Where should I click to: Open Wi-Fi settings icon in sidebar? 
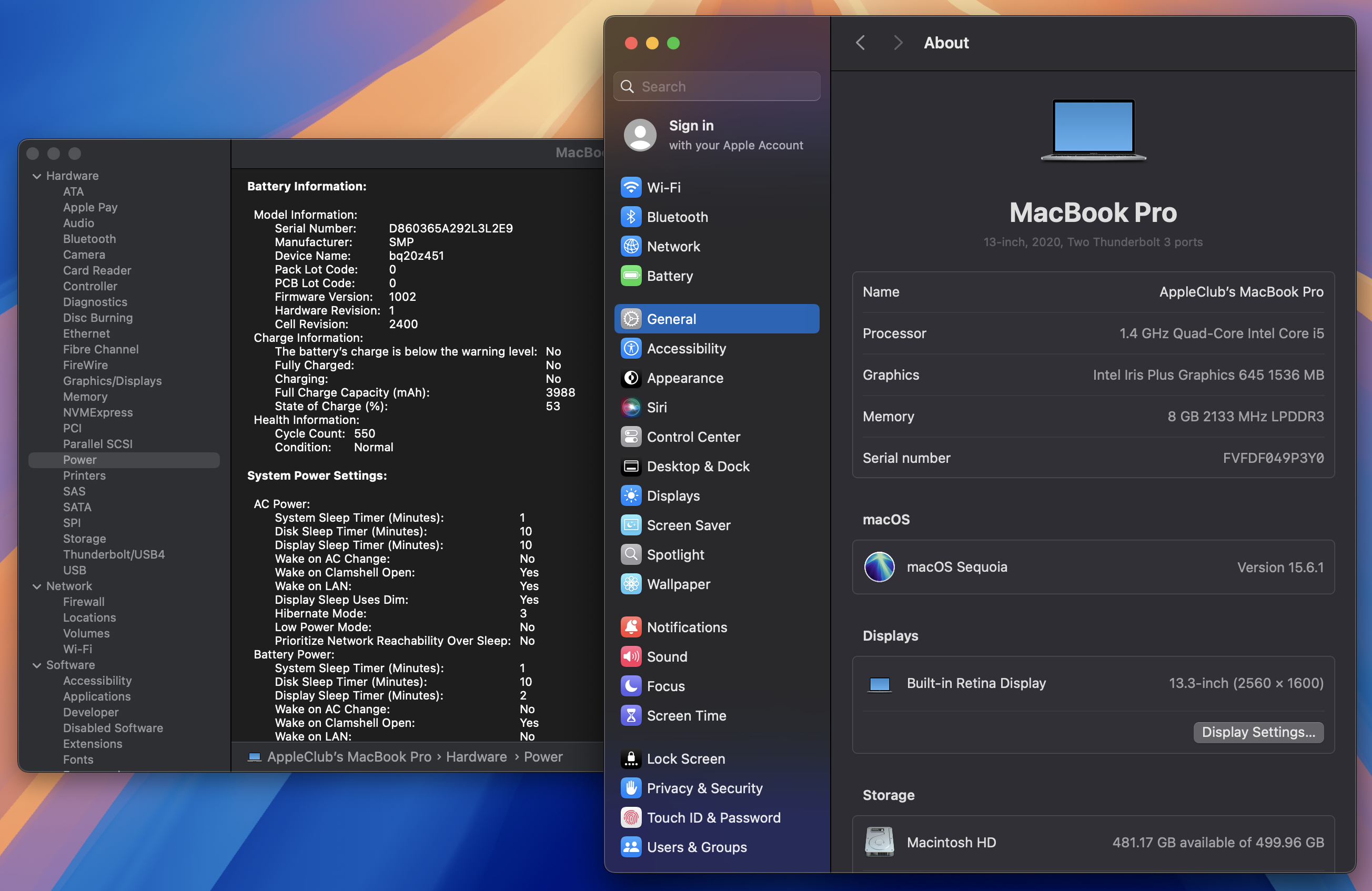[x=631, y=187]
